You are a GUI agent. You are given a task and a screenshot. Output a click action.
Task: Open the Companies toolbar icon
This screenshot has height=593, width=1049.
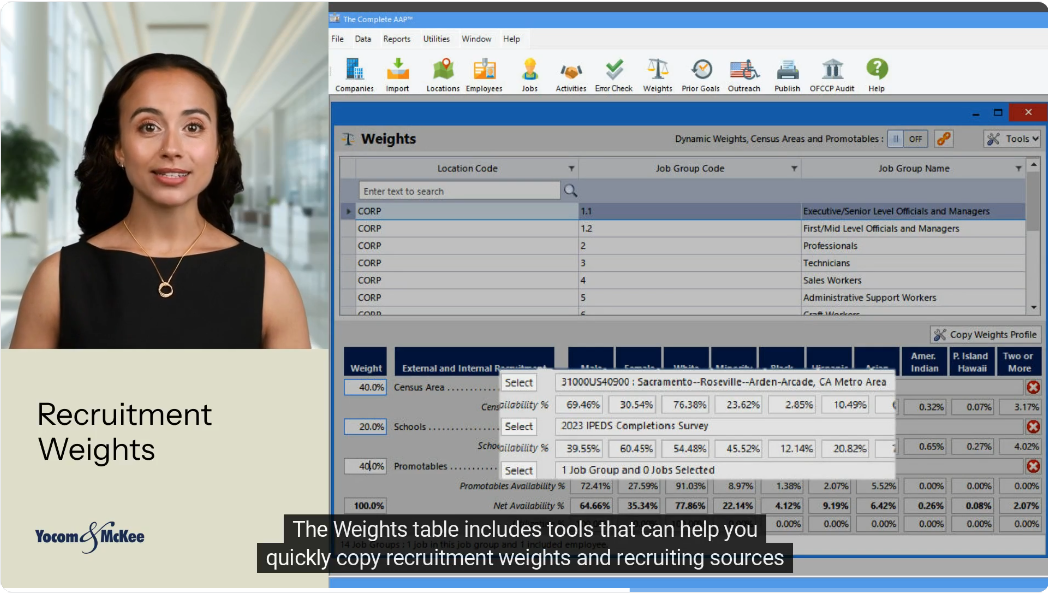pos(354,74)
